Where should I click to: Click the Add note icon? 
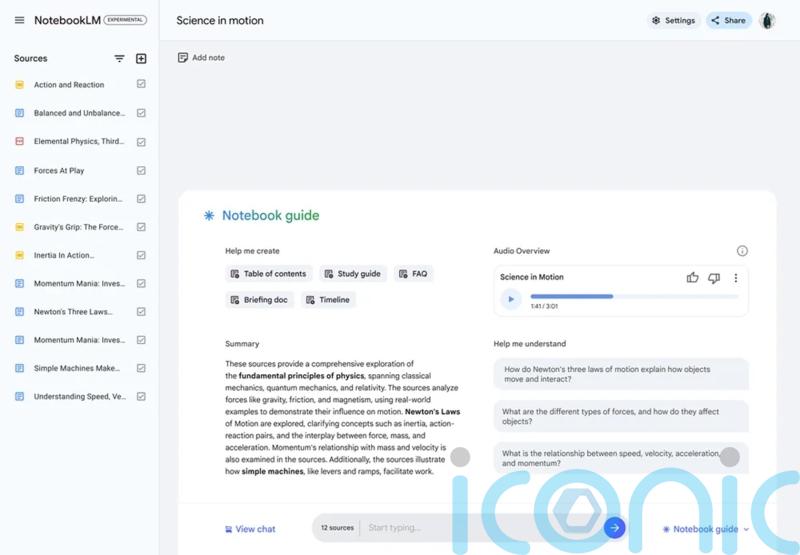[x=183, y=58]
